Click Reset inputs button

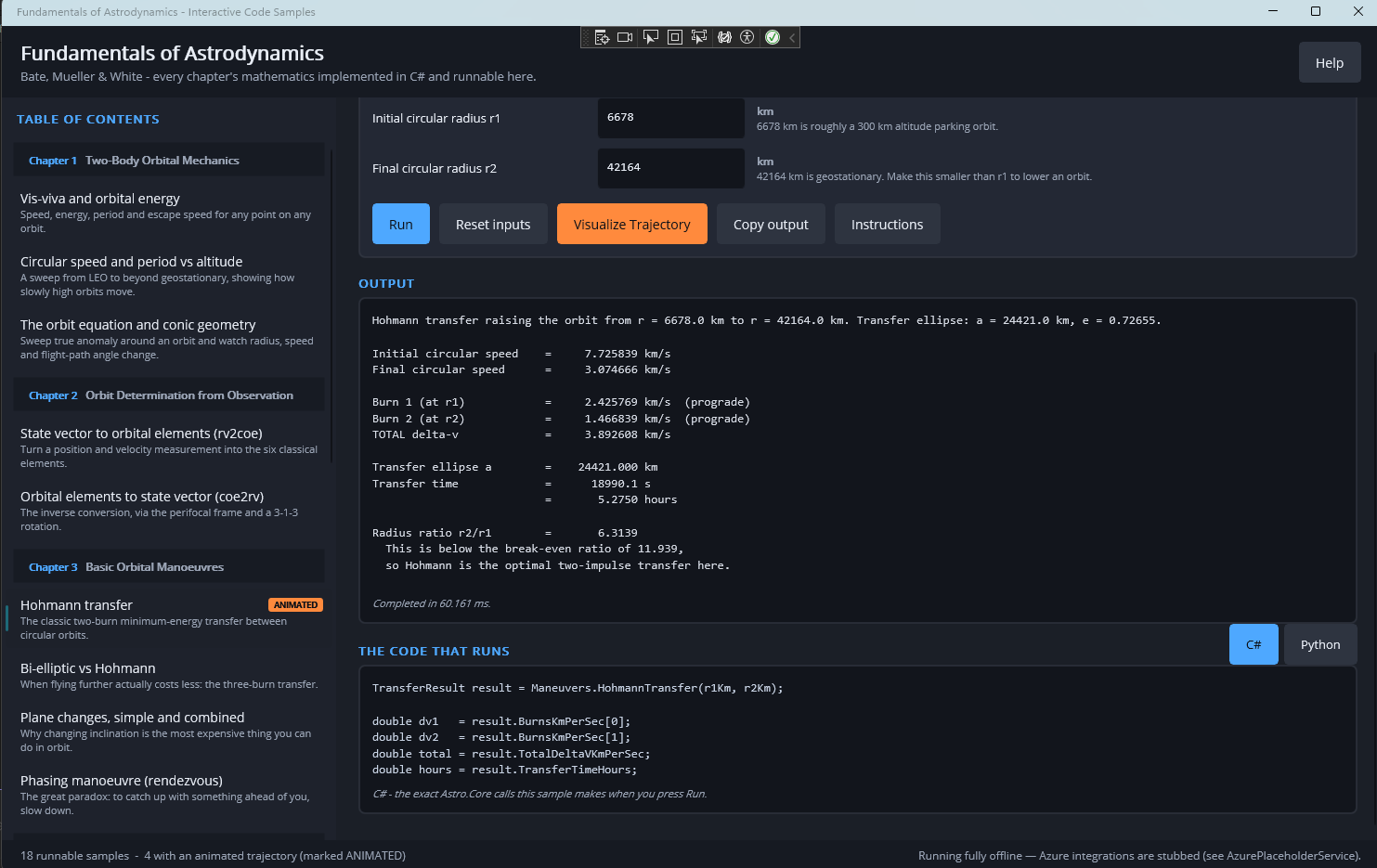[x=493, y=224]
